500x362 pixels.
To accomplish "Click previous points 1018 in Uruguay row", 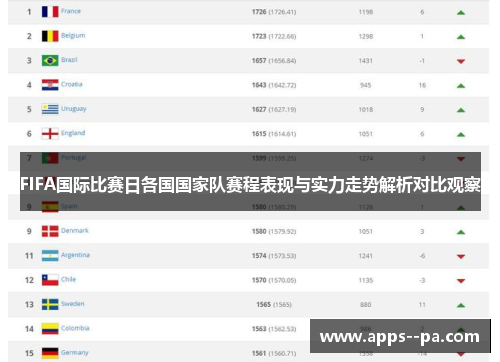I will (x=366, y=109).
